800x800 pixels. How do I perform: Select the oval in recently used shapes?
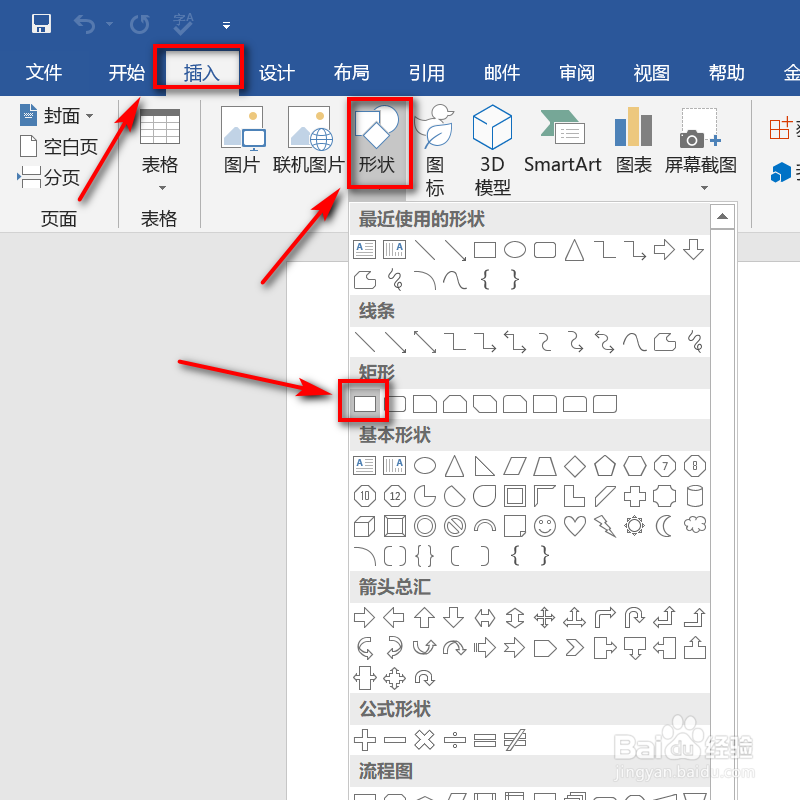click(515, 250)
